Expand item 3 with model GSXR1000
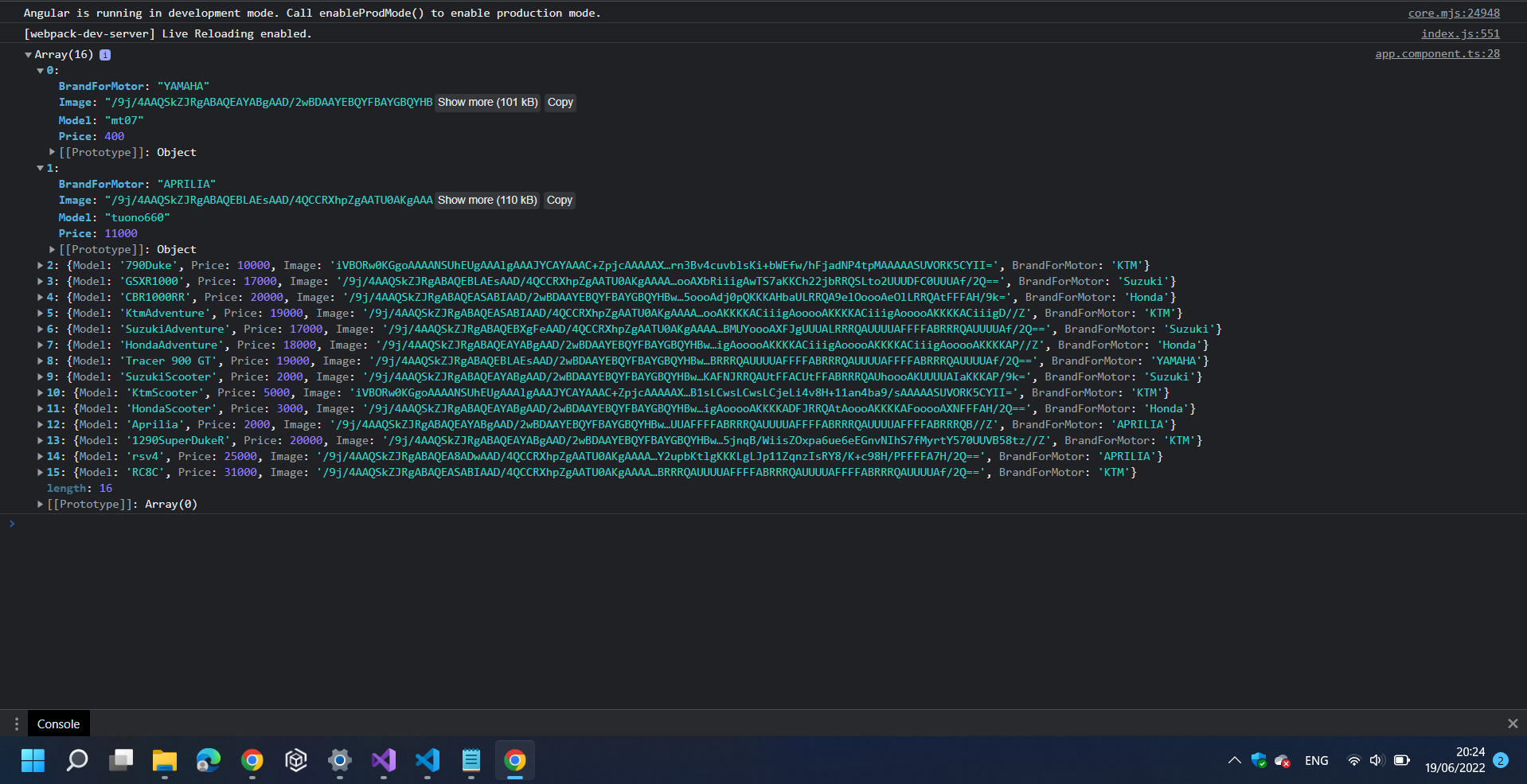The width and height of the screenshot is (1527, 784). click(40, 281)
